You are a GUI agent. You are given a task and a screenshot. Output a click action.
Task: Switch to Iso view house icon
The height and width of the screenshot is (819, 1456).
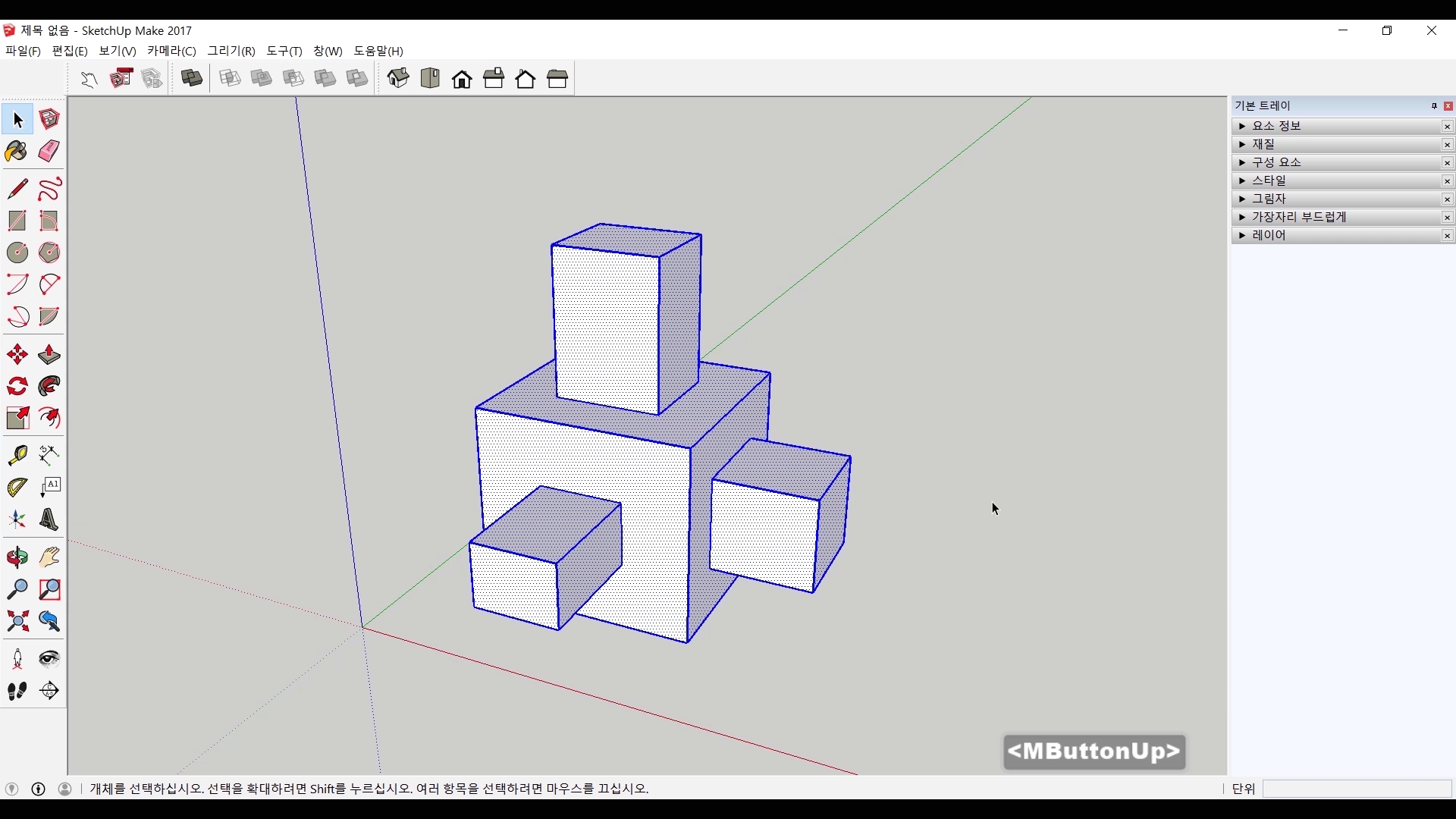pos(398,79)
